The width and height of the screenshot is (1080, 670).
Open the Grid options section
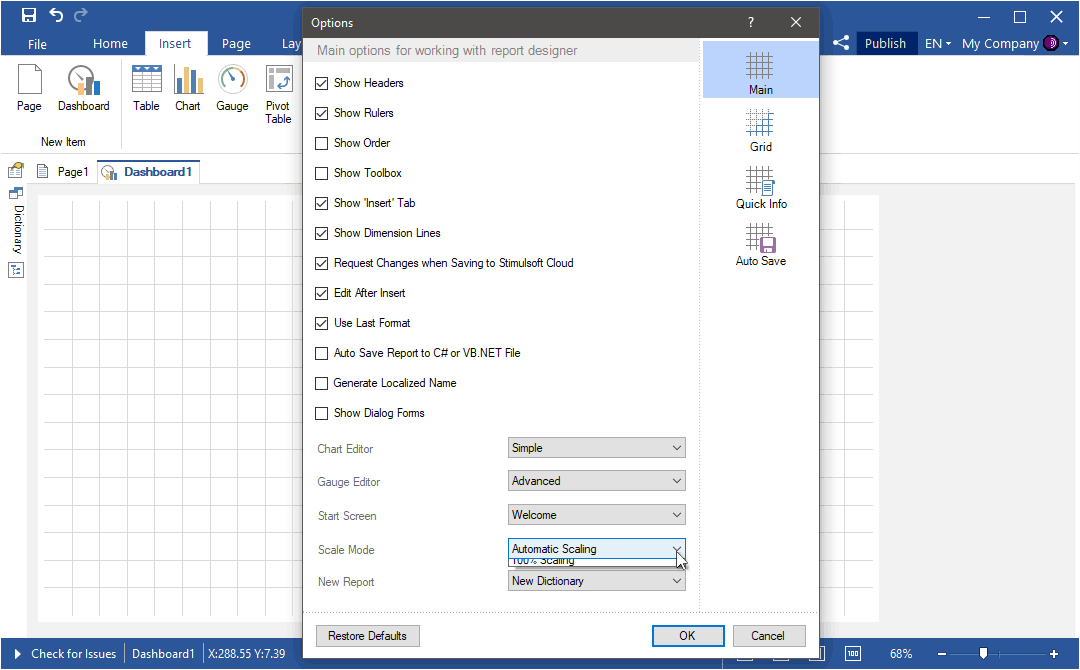click(x=760, y=131)
